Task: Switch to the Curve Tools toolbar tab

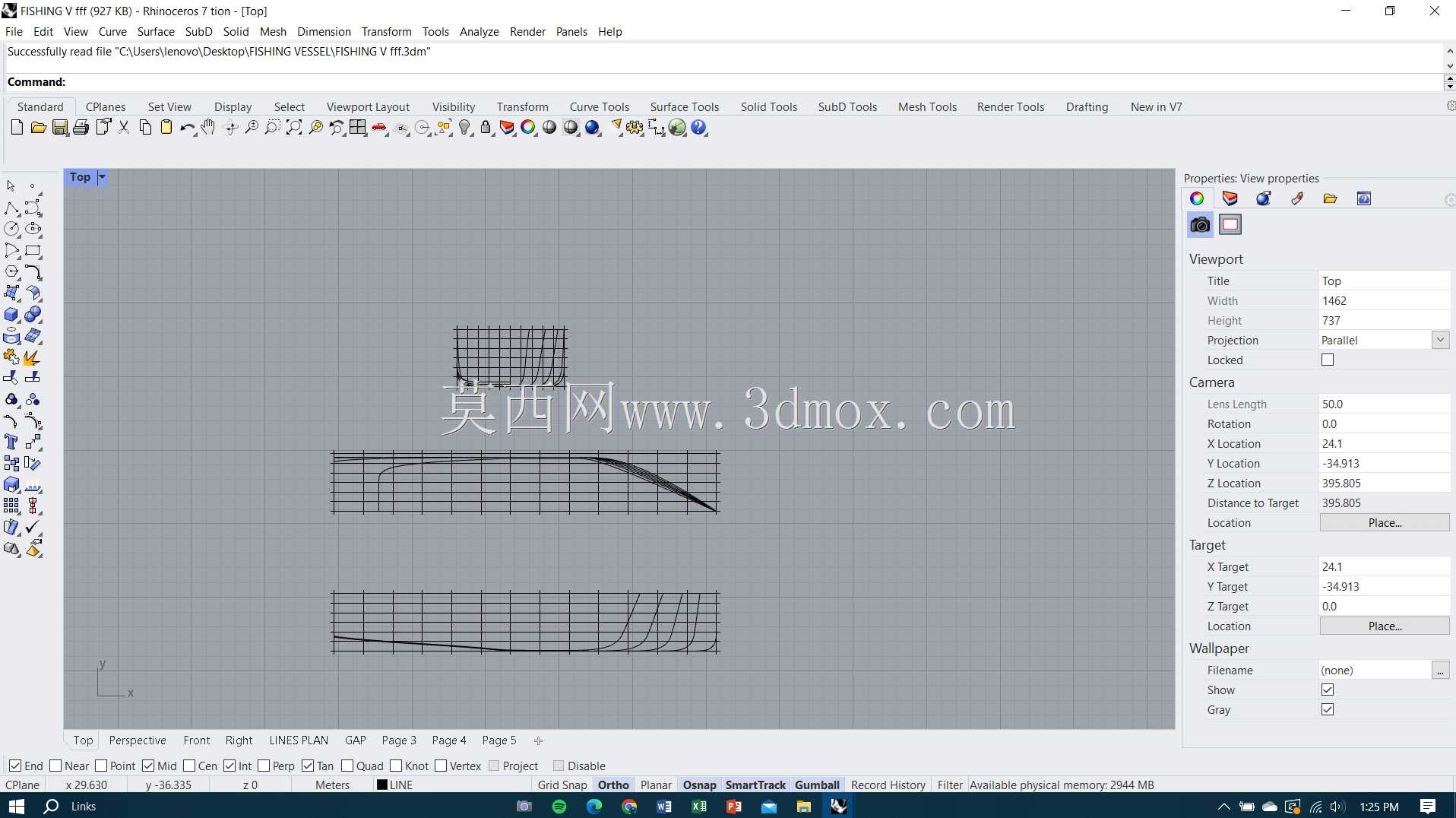Action: coord(600,107)
